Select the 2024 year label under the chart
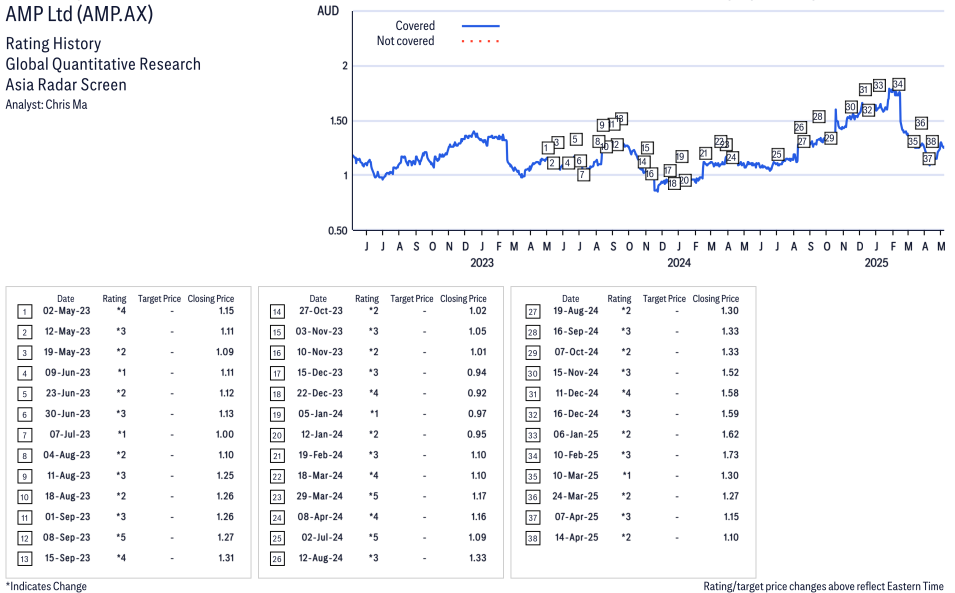This screenshot has width=955, height=593. pos(679,262)
